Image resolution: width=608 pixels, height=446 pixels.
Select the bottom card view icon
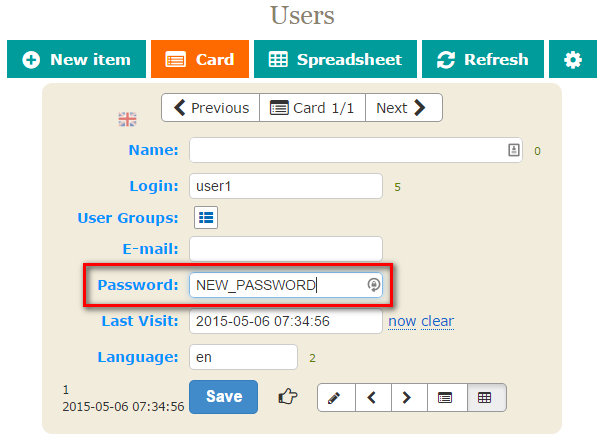446,398
